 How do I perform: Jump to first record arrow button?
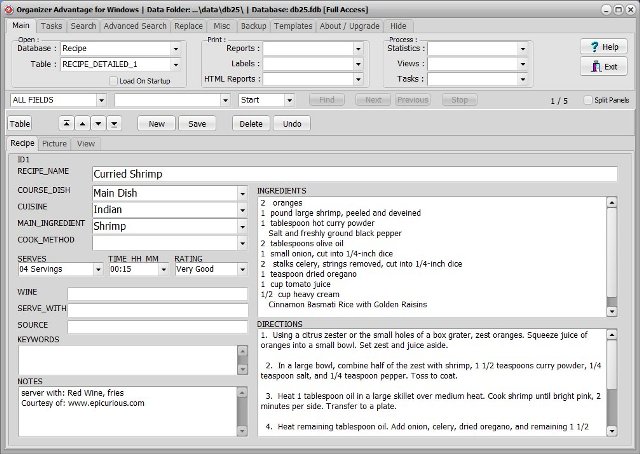pos(66,123)
